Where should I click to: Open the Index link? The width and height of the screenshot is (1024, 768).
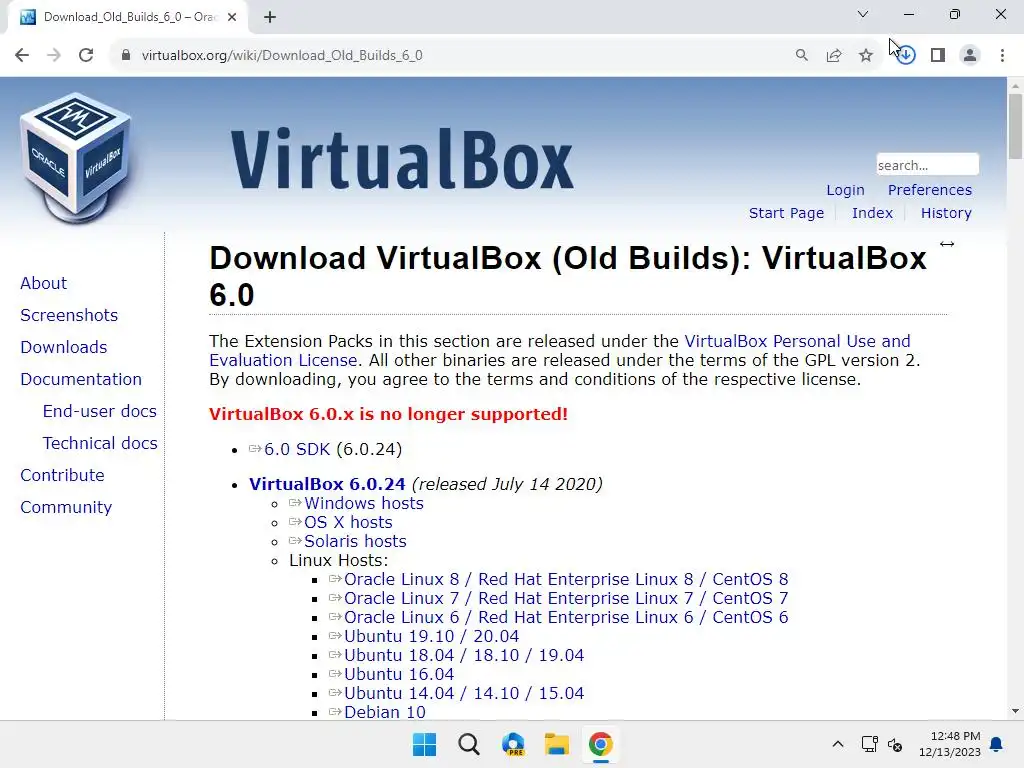coord(872,213)
